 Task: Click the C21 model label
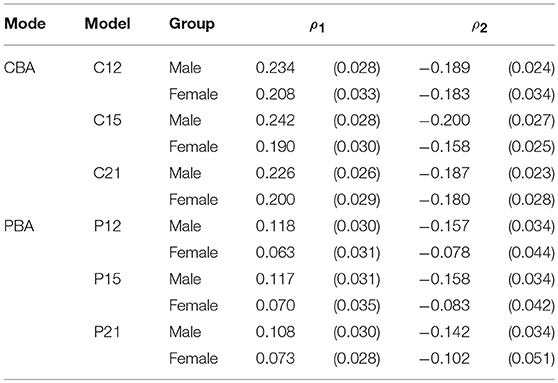point(107,173)
